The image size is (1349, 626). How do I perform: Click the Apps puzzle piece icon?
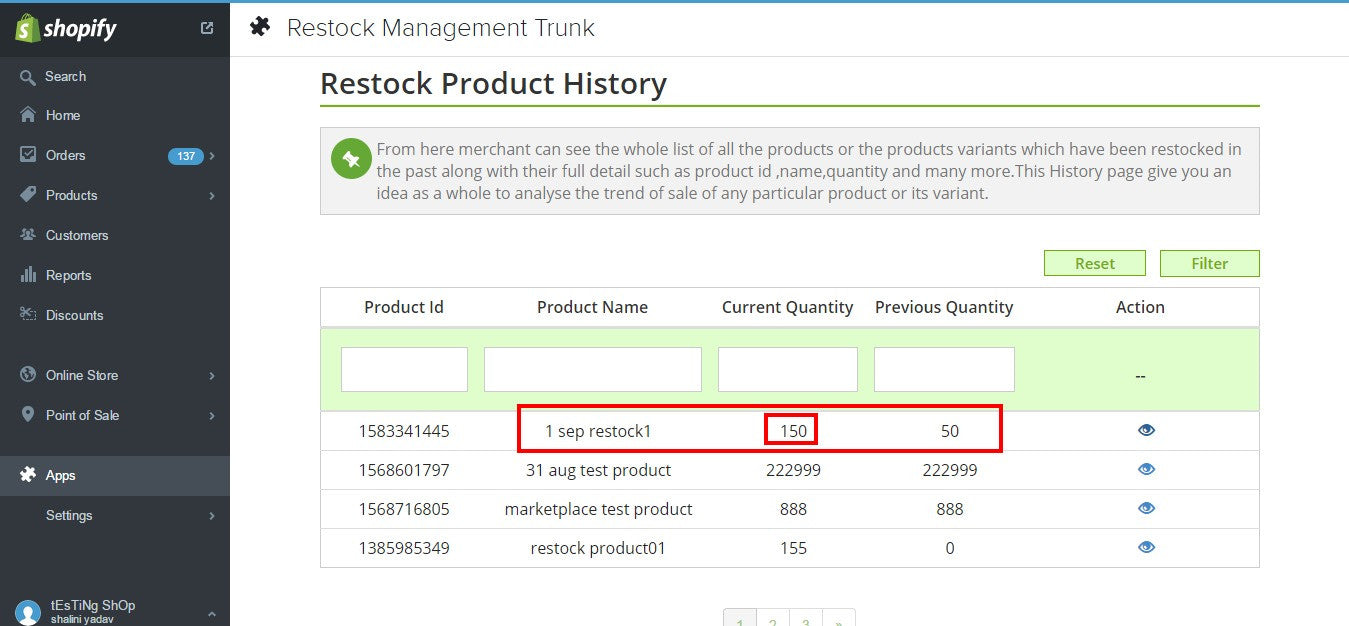pos(28,475)
